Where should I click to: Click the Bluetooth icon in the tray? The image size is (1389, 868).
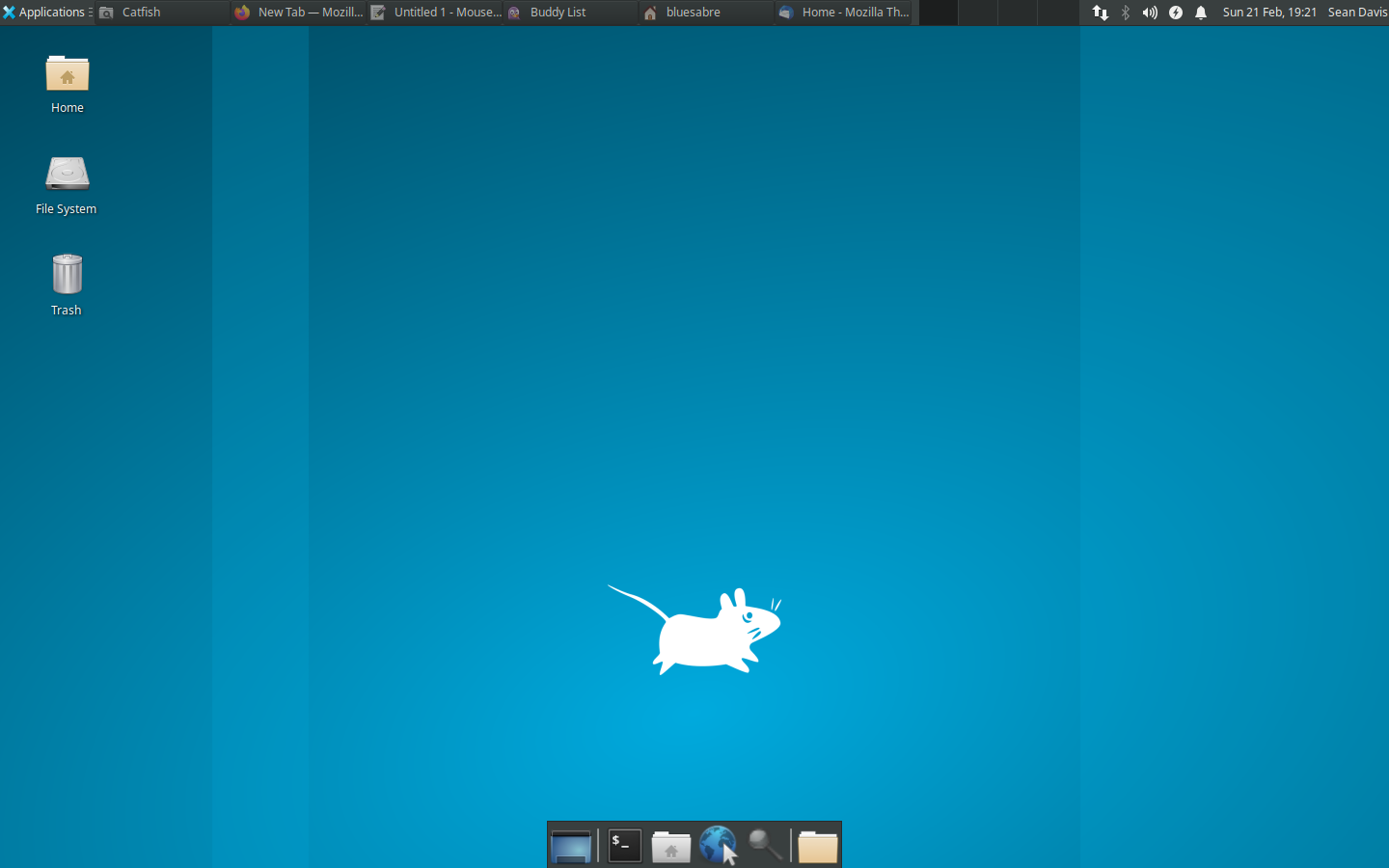(1125, 13)
